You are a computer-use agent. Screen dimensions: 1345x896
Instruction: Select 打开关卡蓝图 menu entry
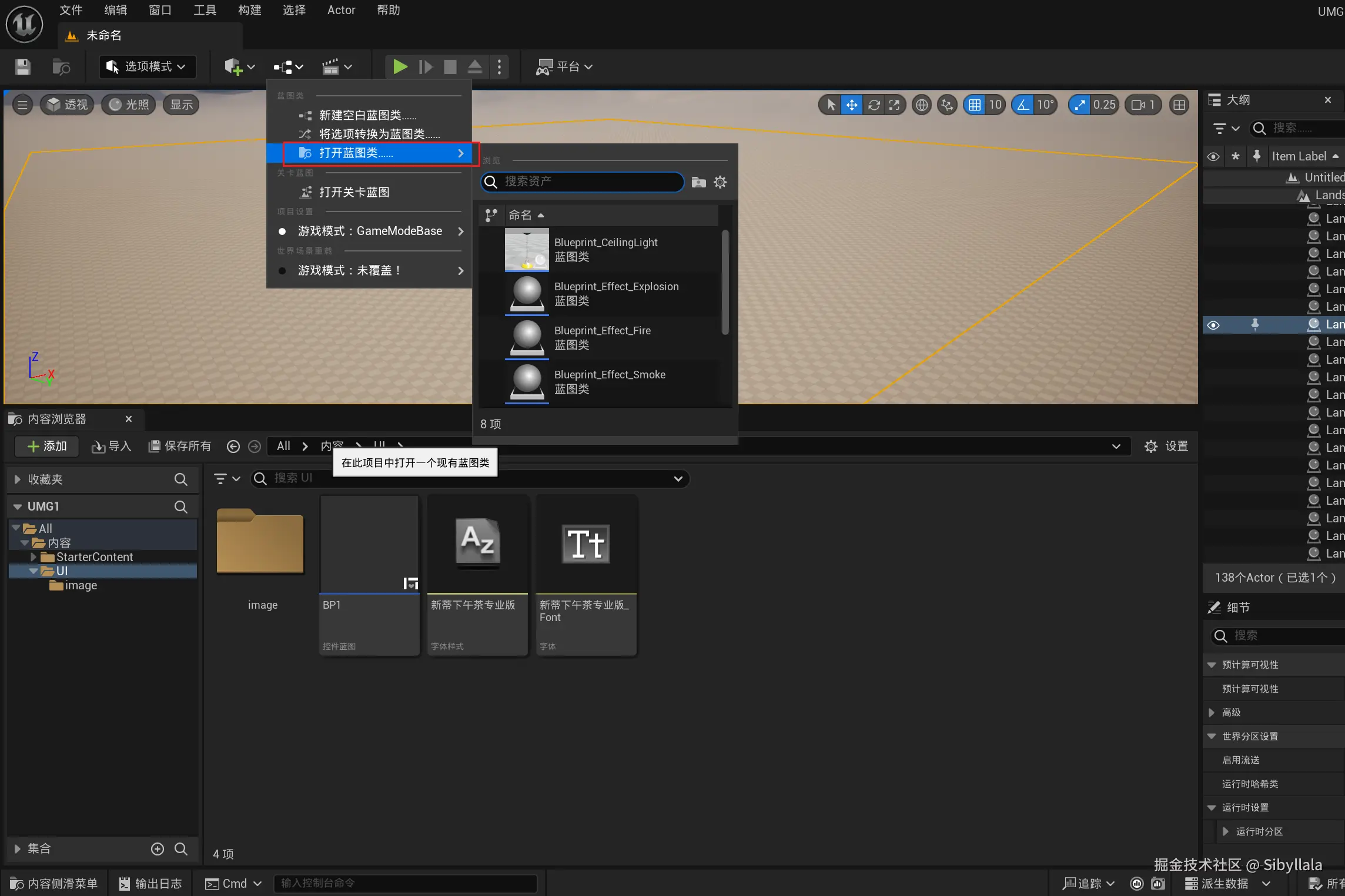tap(354, 192)
